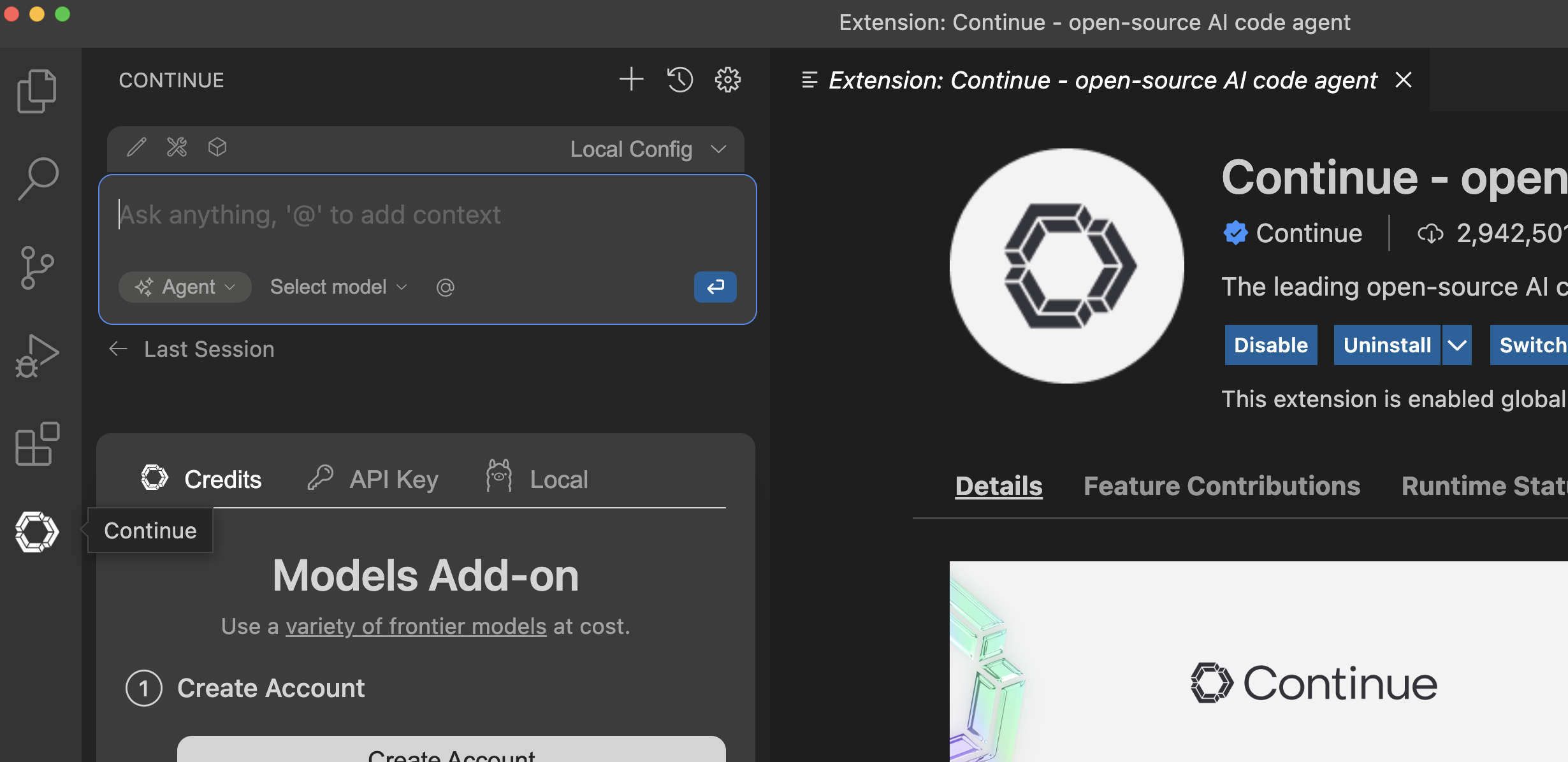Click the 2,942,50 install count text
Screen dimensions: 1568x762
pos(1512,233)
